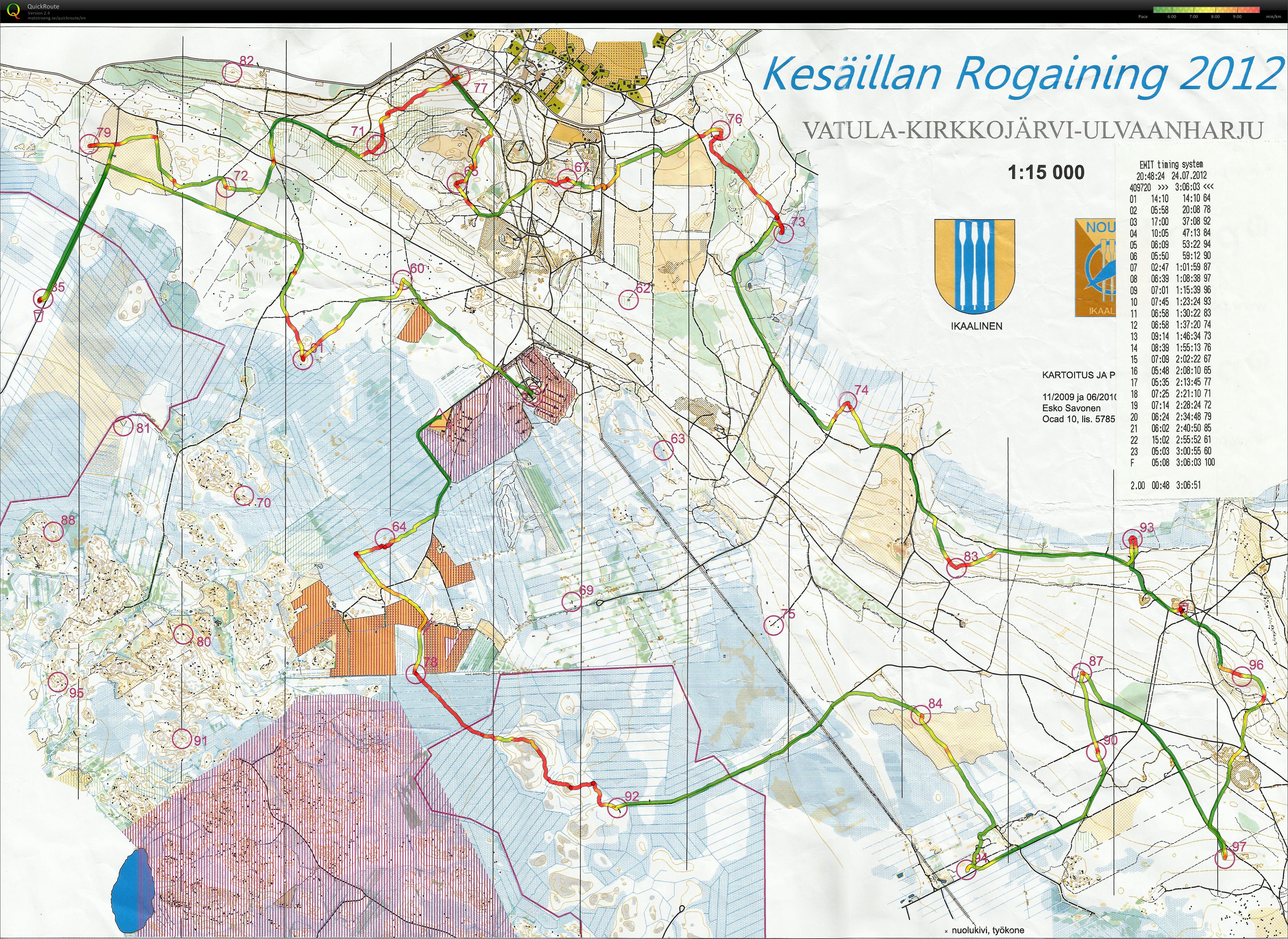Click the min/km unit label
The width and height of the screenshot is (1288, 939).
pos(1273,17)
